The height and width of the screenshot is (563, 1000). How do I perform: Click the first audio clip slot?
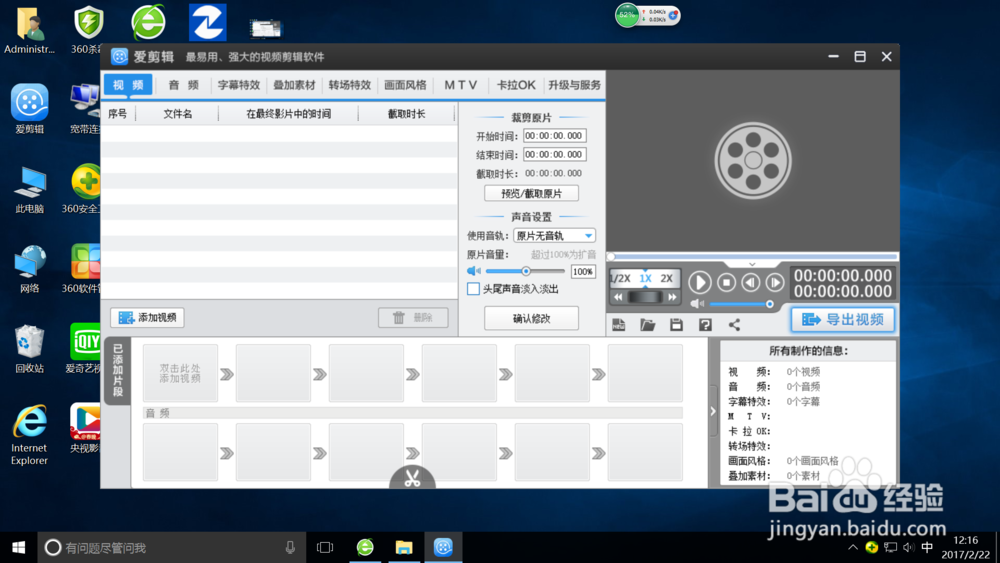pos(180,452)
